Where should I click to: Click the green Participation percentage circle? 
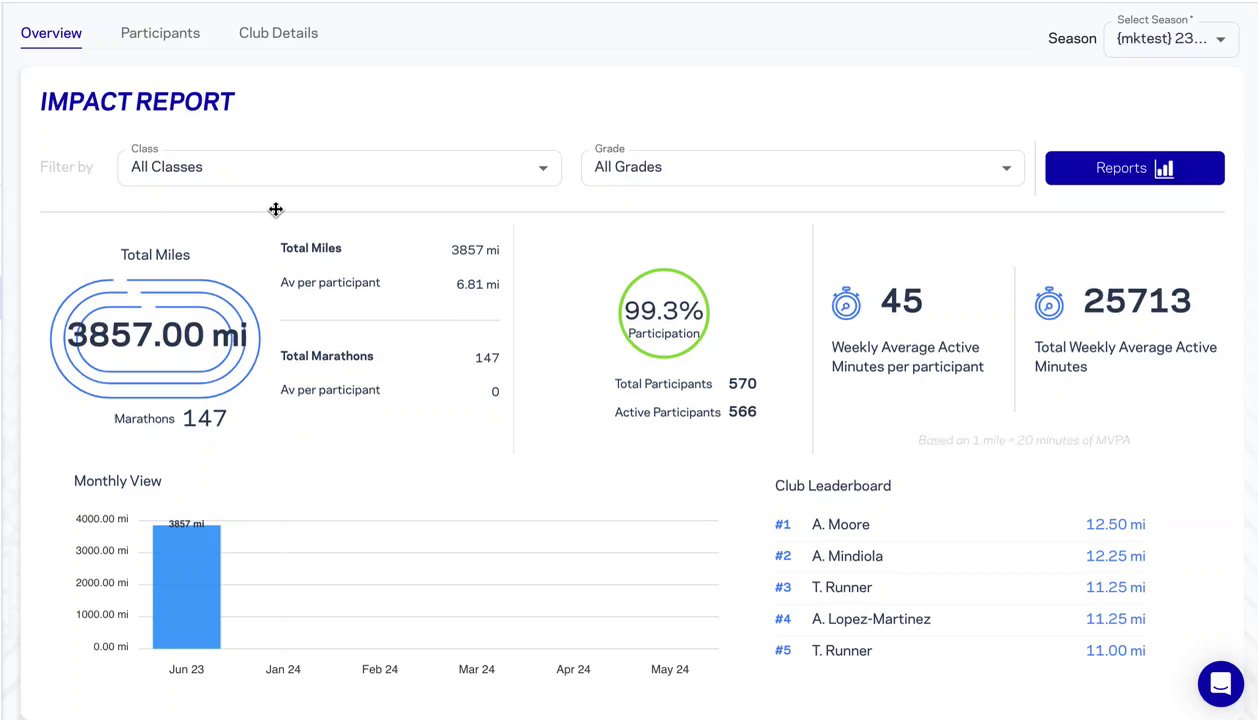tap(664, 313)
